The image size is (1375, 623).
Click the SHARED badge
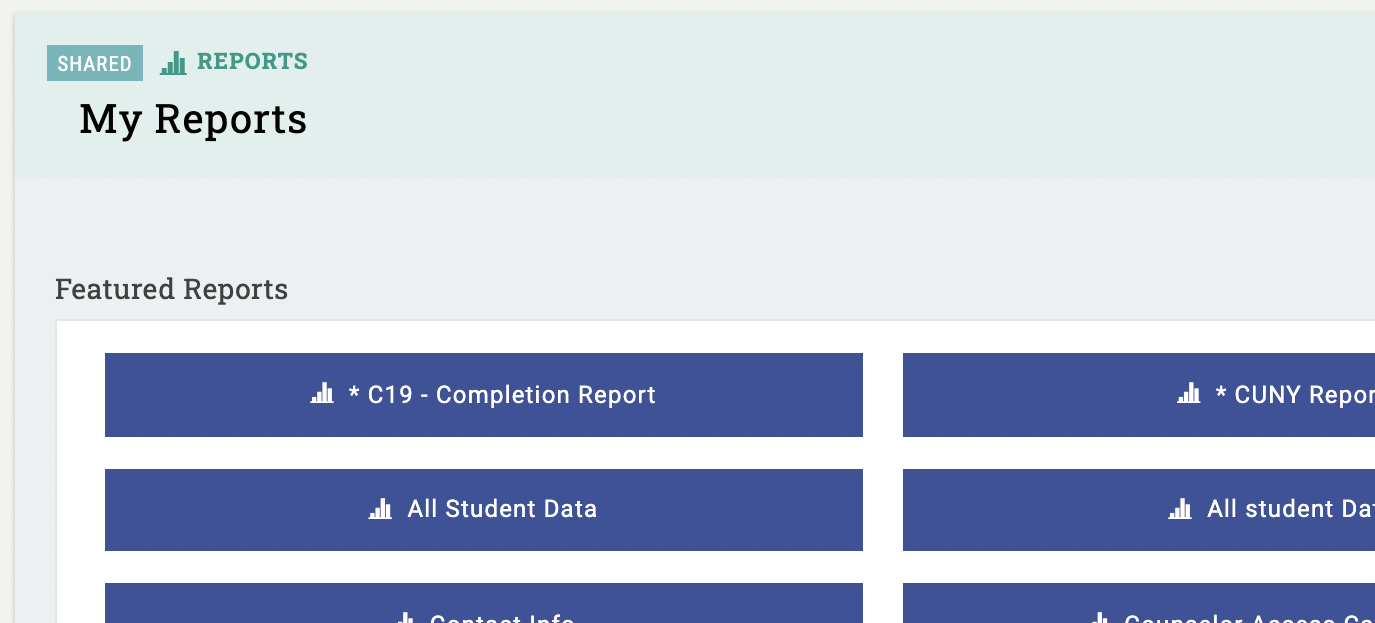coord(95,63)
